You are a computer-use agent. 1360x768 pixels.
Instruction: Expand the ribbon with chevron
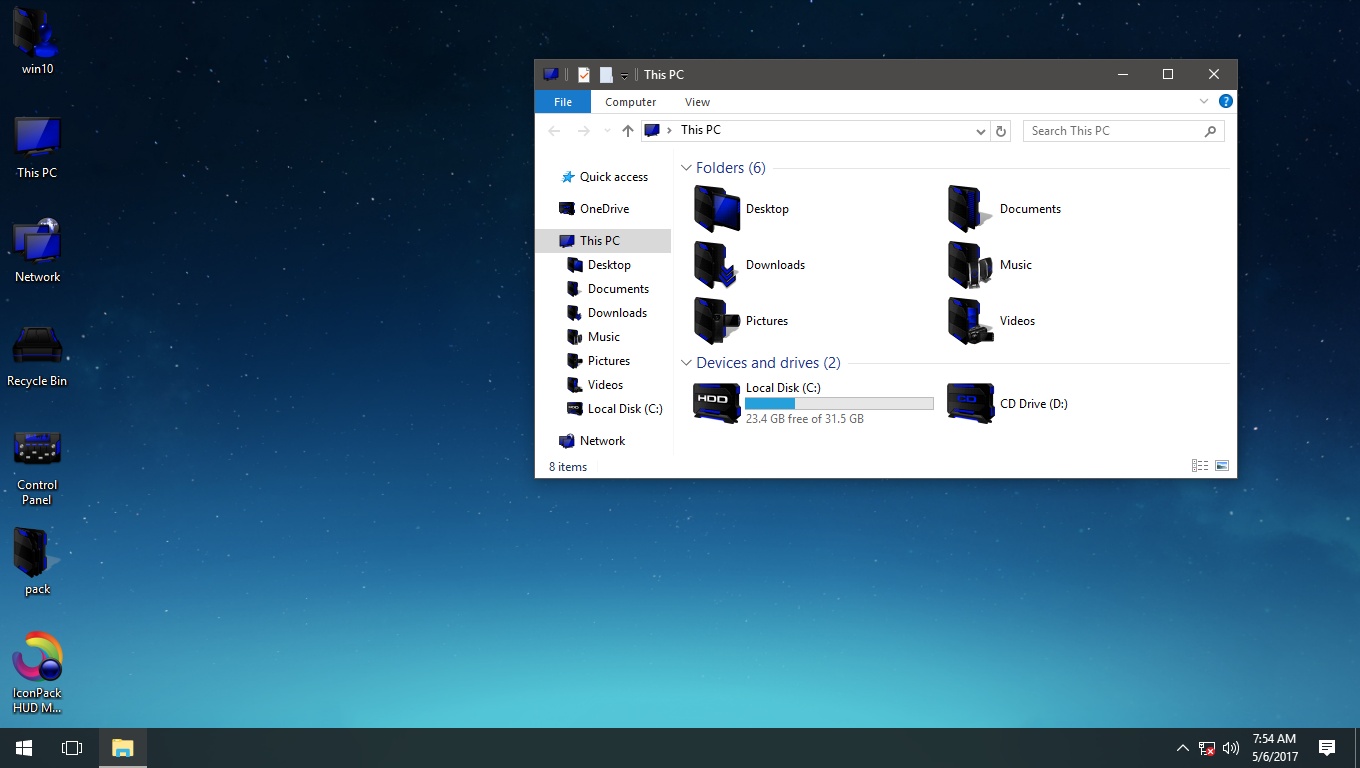1204,101
